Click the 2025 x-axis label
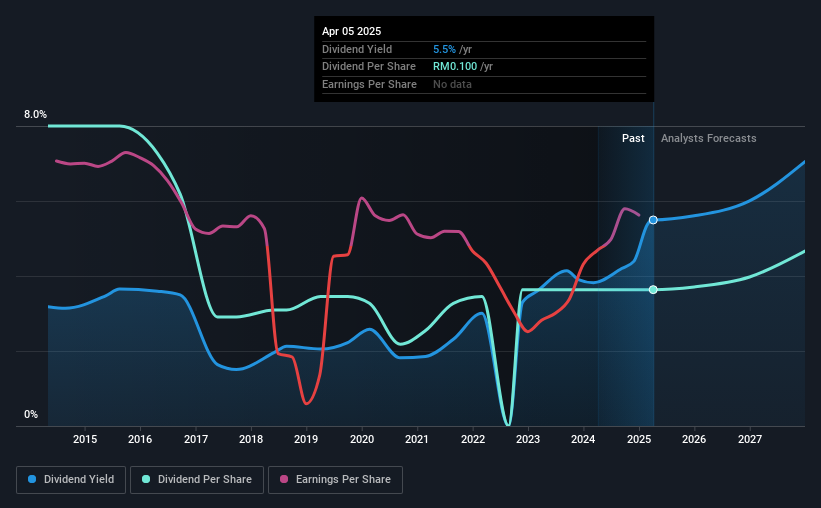 pos(639,439)
